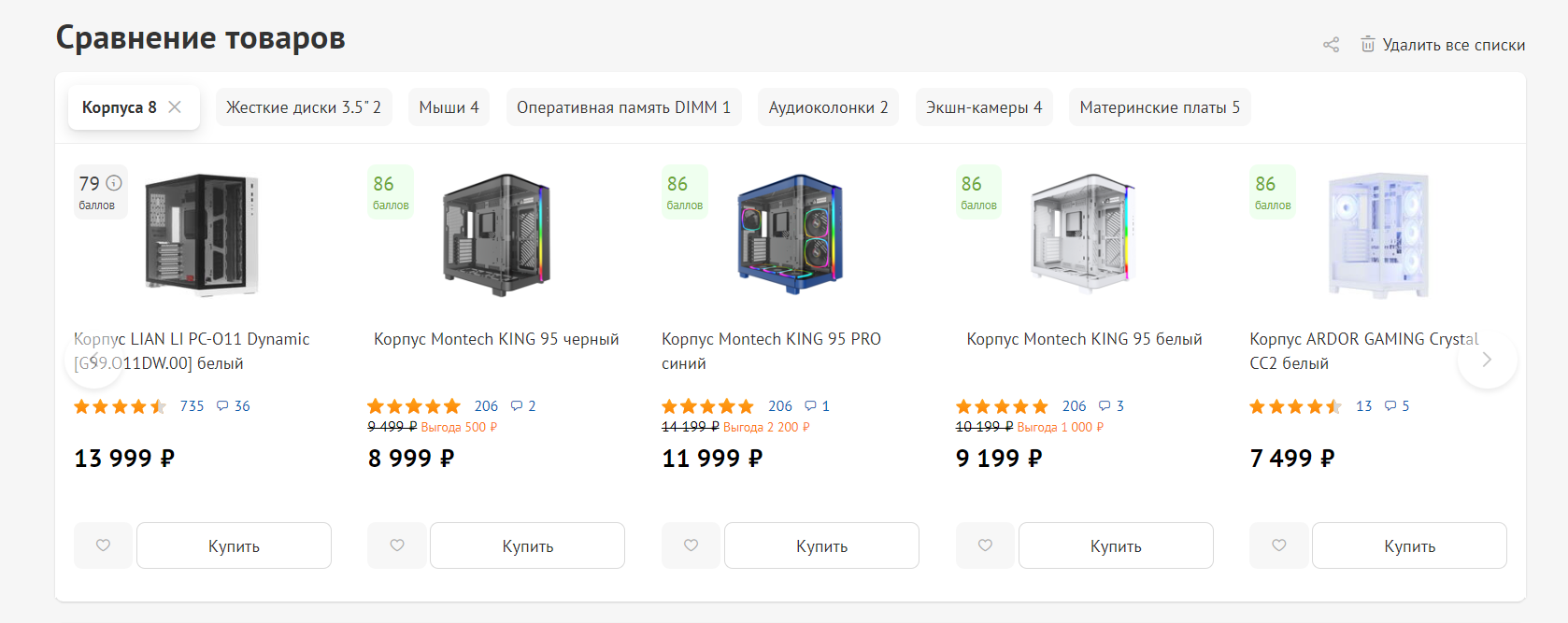Add ARDOR GAMING Crystal CC2 to favorites
Screen dimensions: 1568x623
1279,545
